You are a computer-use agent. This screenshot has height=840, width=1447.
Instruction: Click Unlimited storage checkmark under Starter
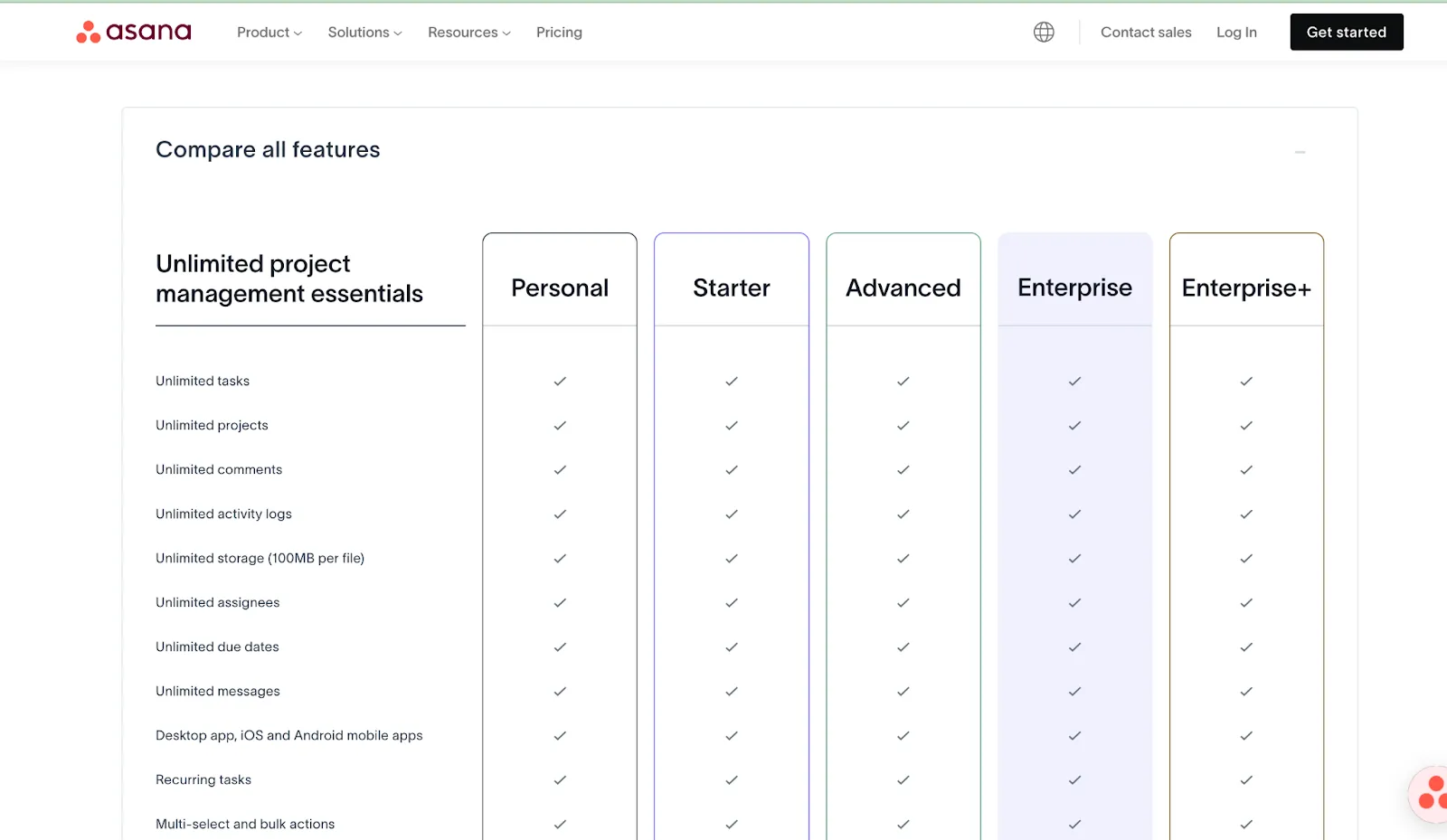[731, 558]
